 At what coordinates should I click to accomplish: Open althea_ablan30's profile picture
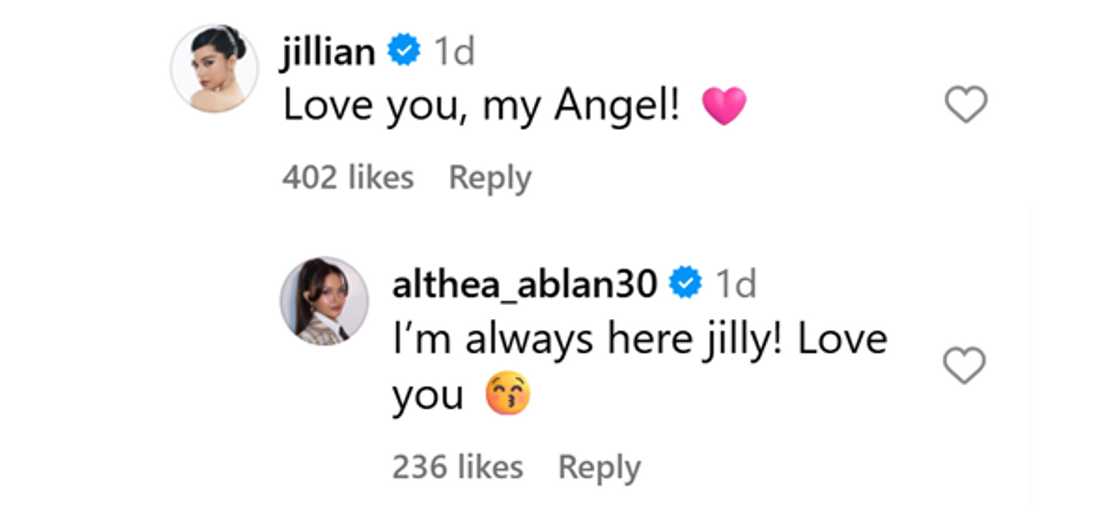tap(324, 301)
